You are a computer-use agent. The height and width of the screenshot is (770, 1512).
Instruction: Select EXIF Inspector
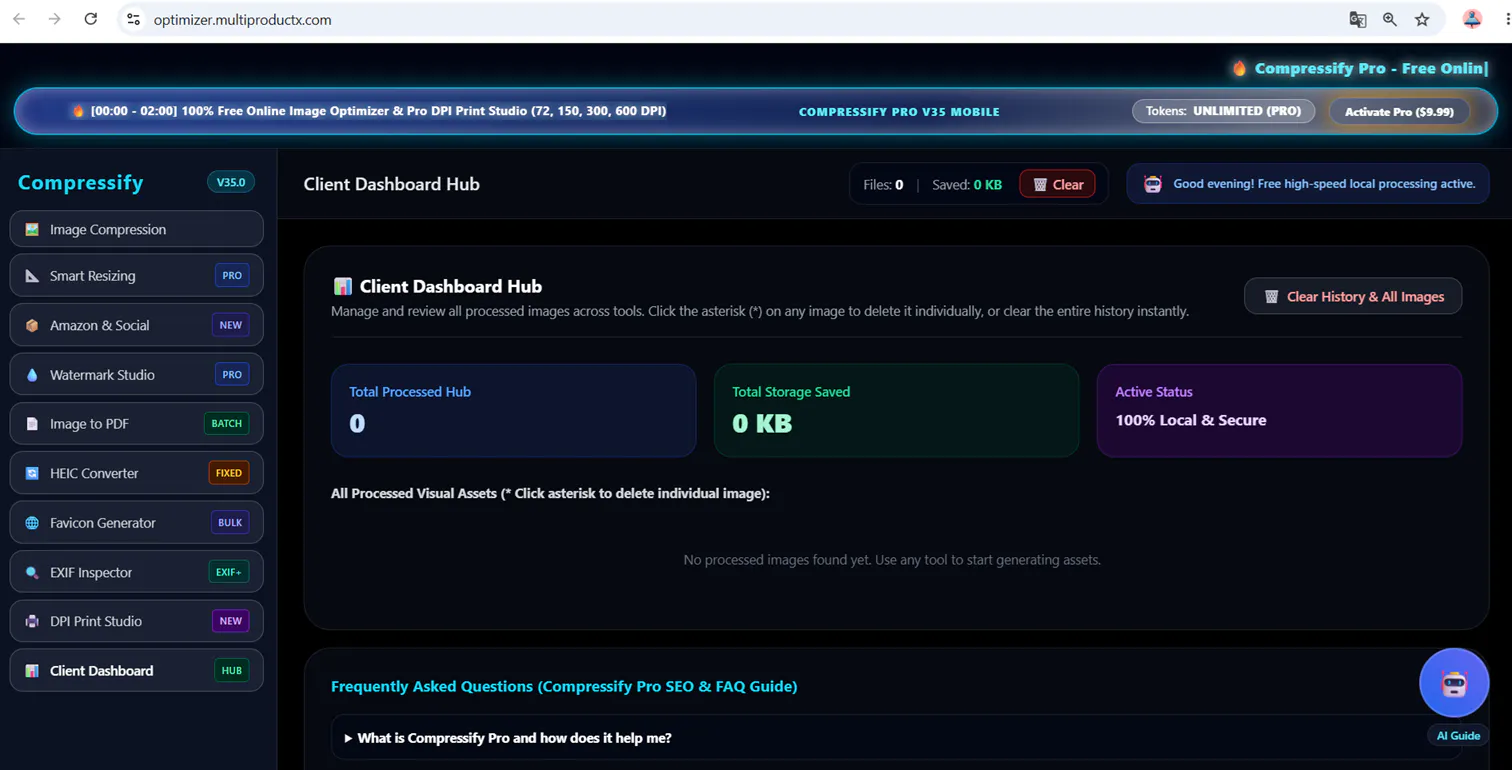137,572
